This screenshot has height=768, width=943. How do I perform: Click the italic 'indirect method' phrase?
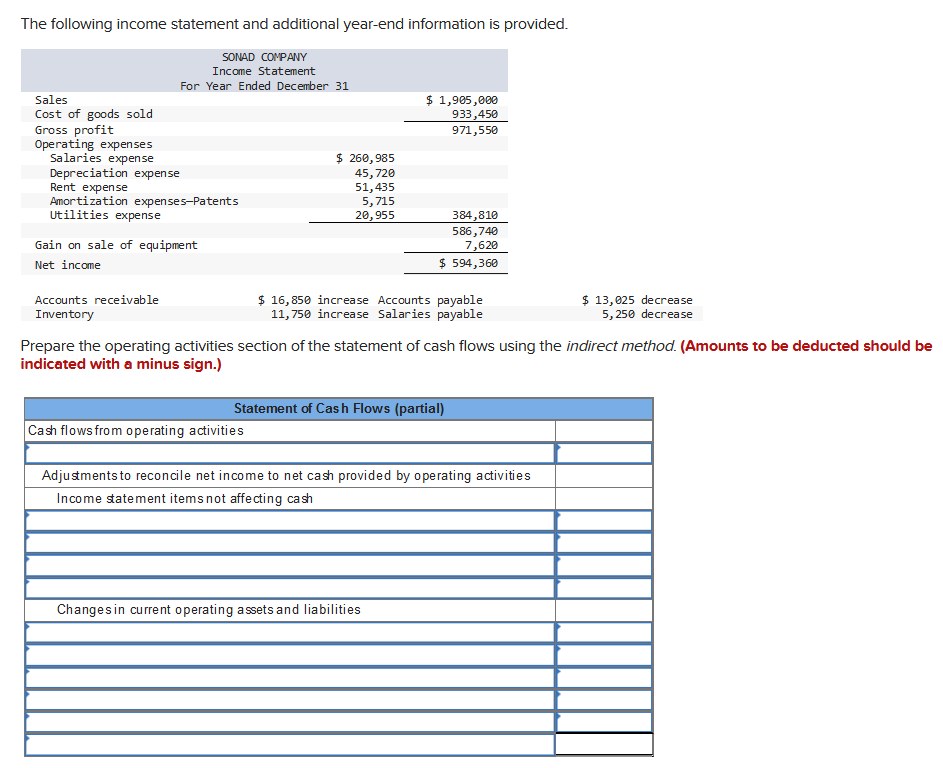pos(621,346)
